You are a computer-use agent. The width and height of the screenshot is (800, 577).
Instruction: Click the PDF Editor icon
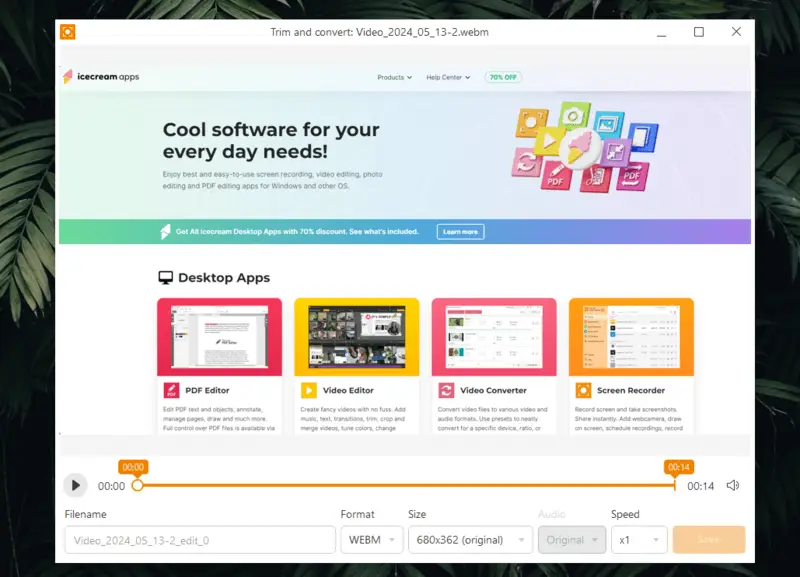171,390
